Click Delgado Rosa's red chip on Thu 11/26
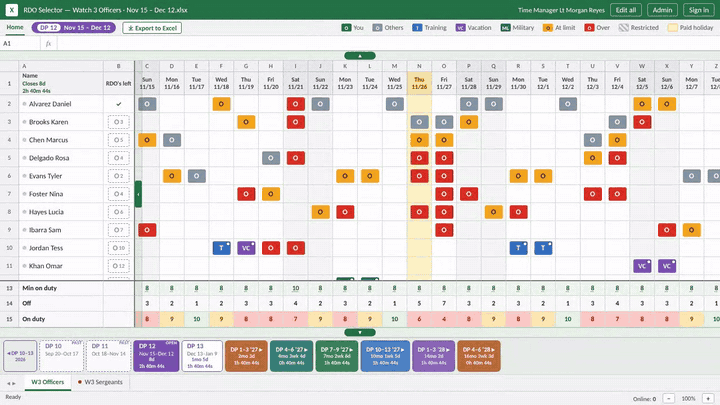The height and width of the screenshot is (405, 720). click(x=419, y=158)
